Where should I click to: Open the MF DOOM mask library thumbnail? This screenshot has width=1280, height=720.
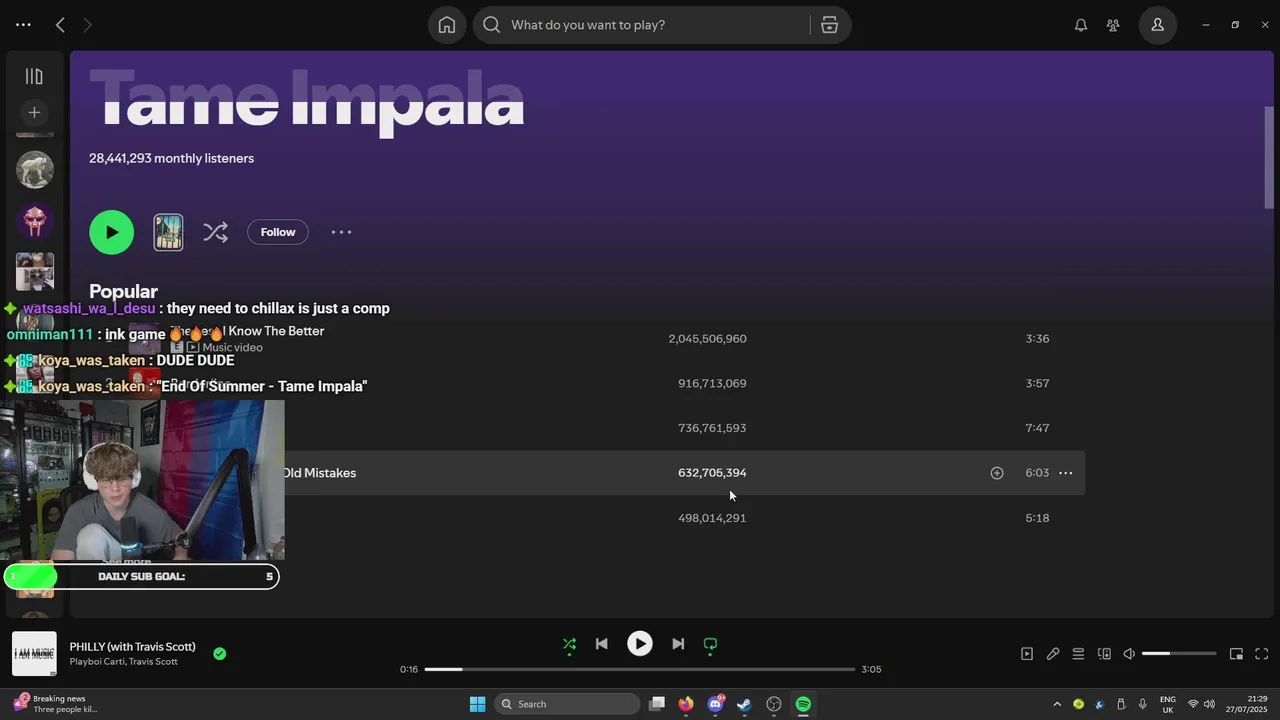[x=35, y=220]
